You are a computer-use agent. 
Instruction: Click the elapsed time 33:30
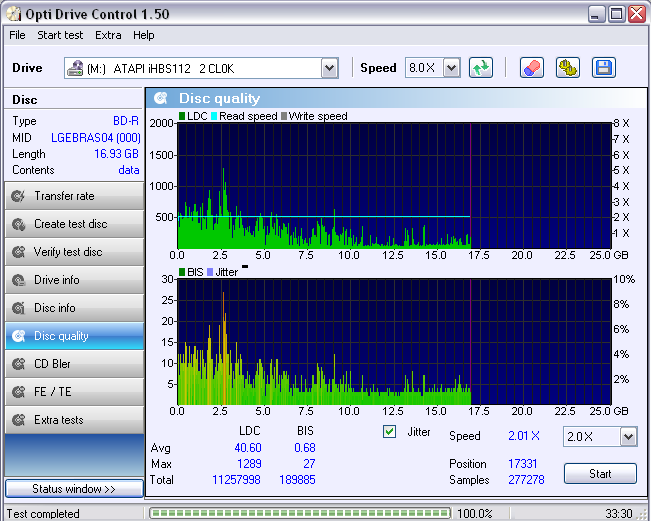619,514
